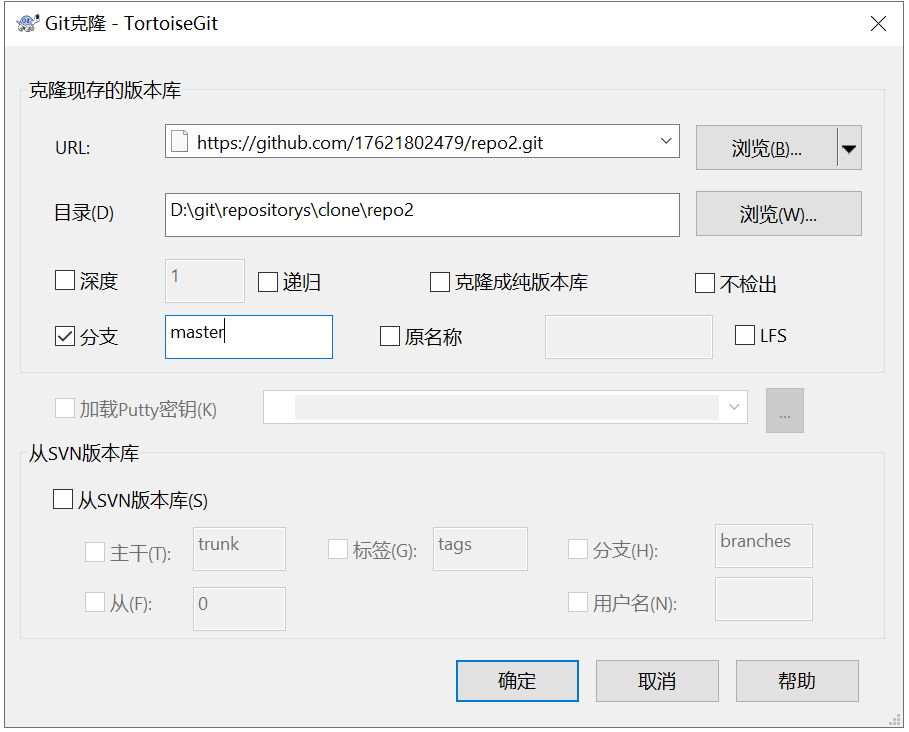
Task: Open help with the 帮助 button
Action: 797,681
